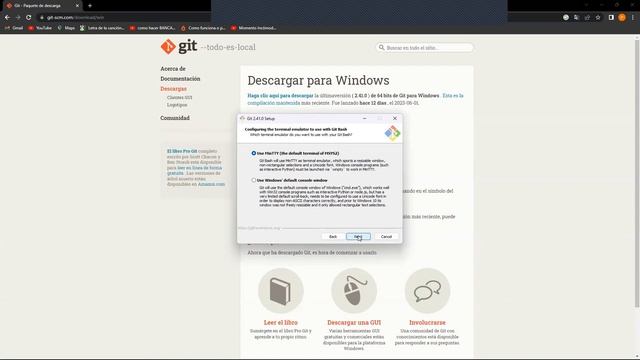
Task: Click Next in Git Setup dialog
Action: 358,237
